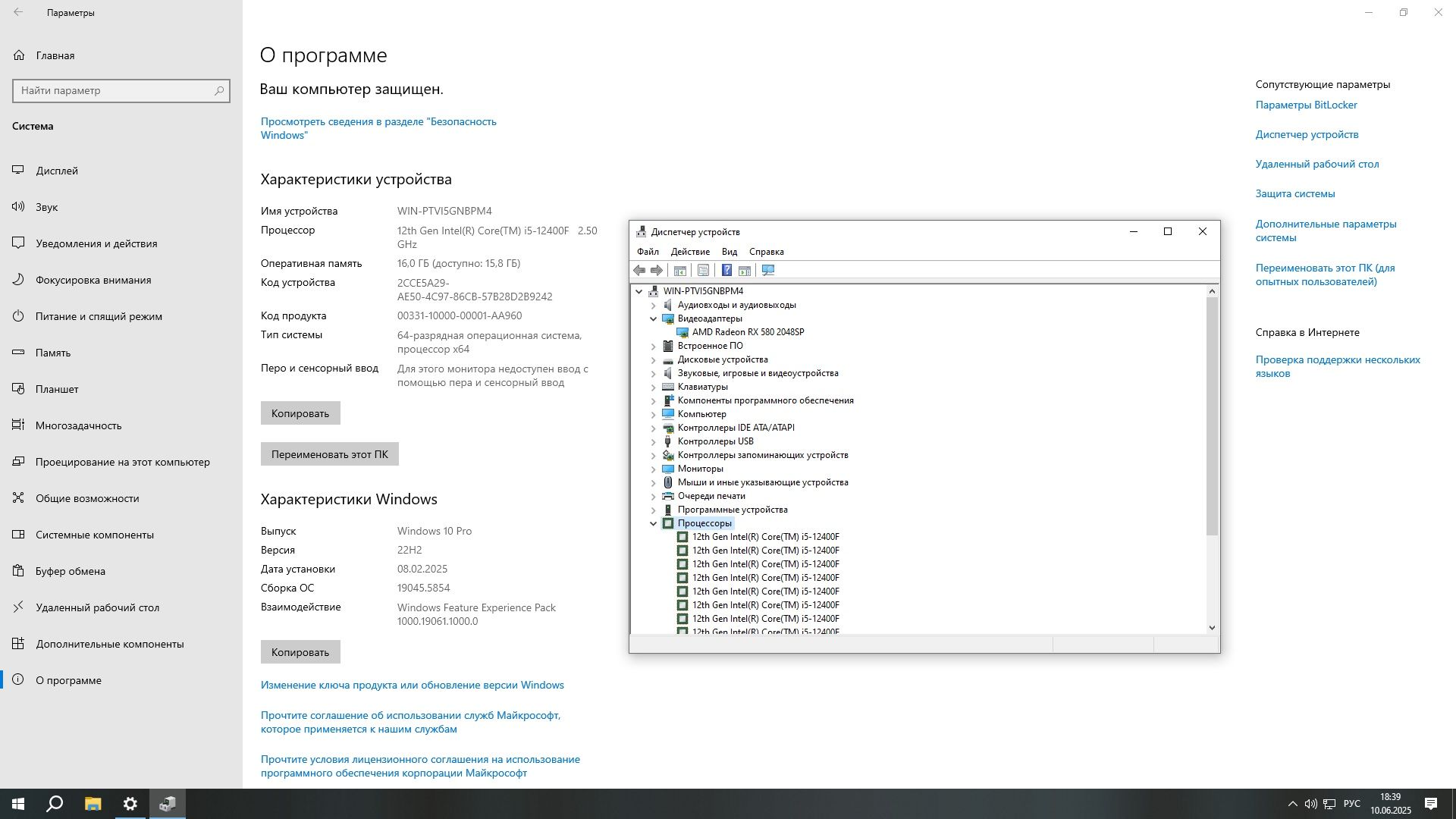Click Переименовать этот ПК button
The height and width of the screenshot is (819, 1456).
(330, 454)
